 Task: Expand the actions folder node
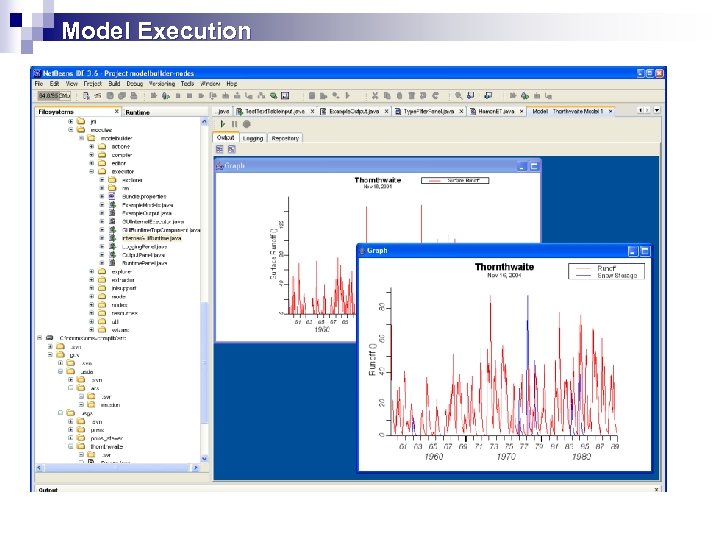(91, 146)
